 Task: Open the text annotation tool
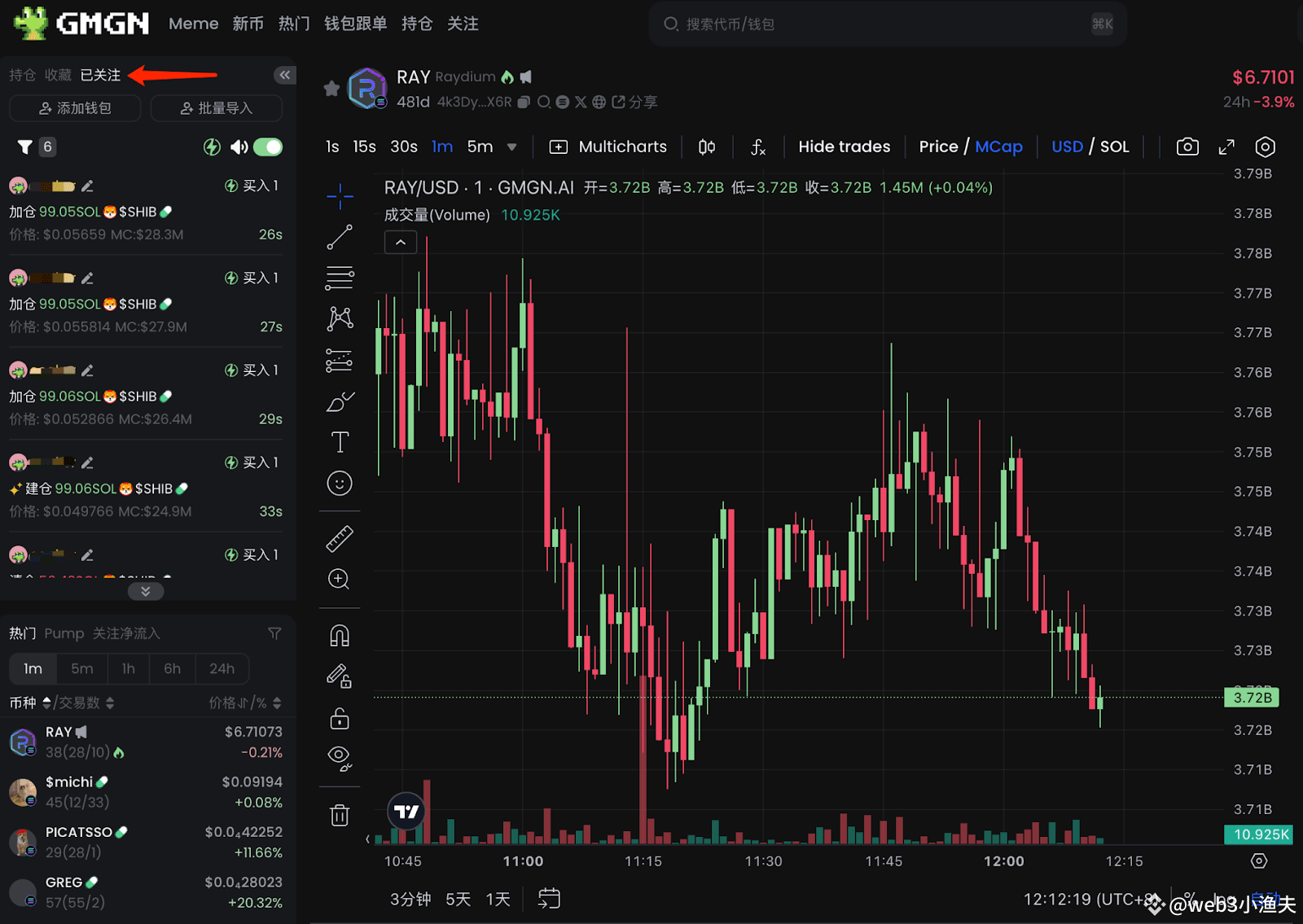click(340, 442)
